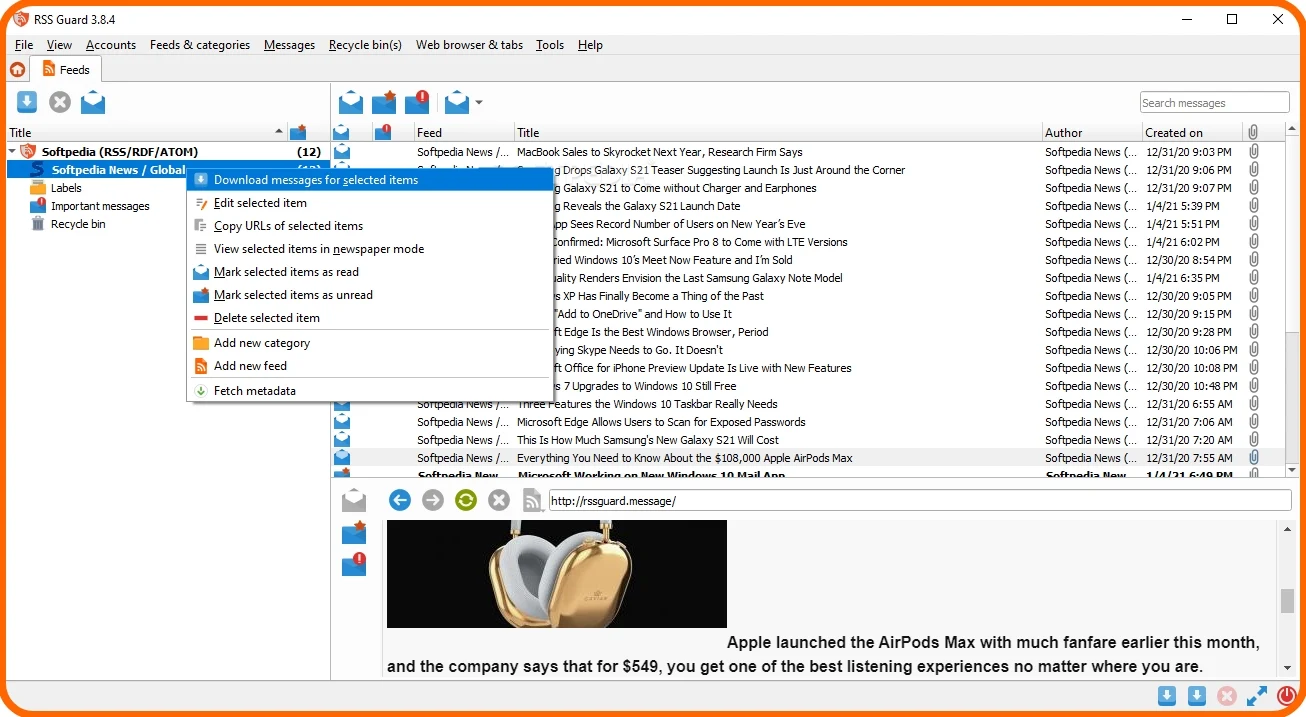Image resolution: width=1306 pixels, height=717 pixels.
Task: Sort messages by Author column
Action: 1092,132
